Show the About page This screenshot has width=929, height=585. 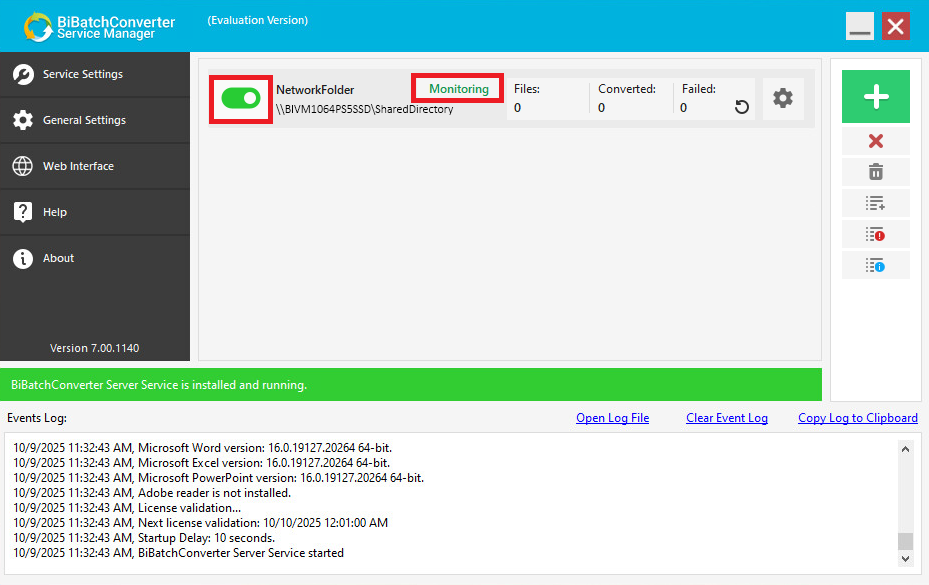58,258
